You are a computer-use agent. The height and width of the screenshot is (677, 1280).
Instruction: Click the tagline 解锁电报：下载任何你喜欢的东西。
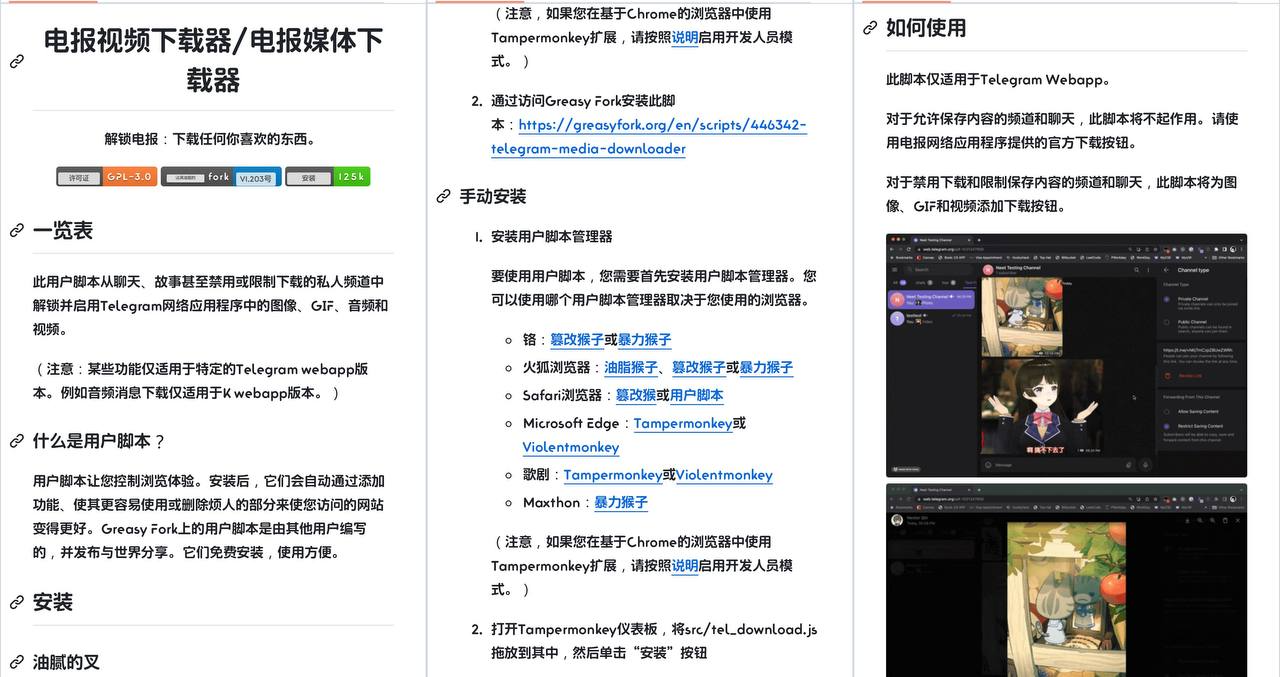[213, 139]
